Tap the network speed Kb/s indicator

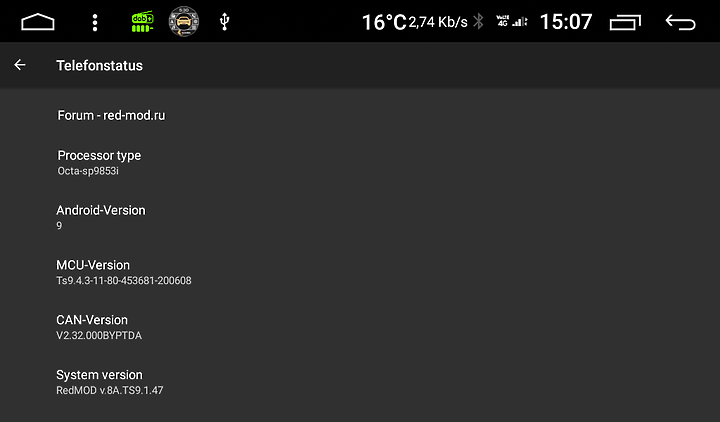438,22
